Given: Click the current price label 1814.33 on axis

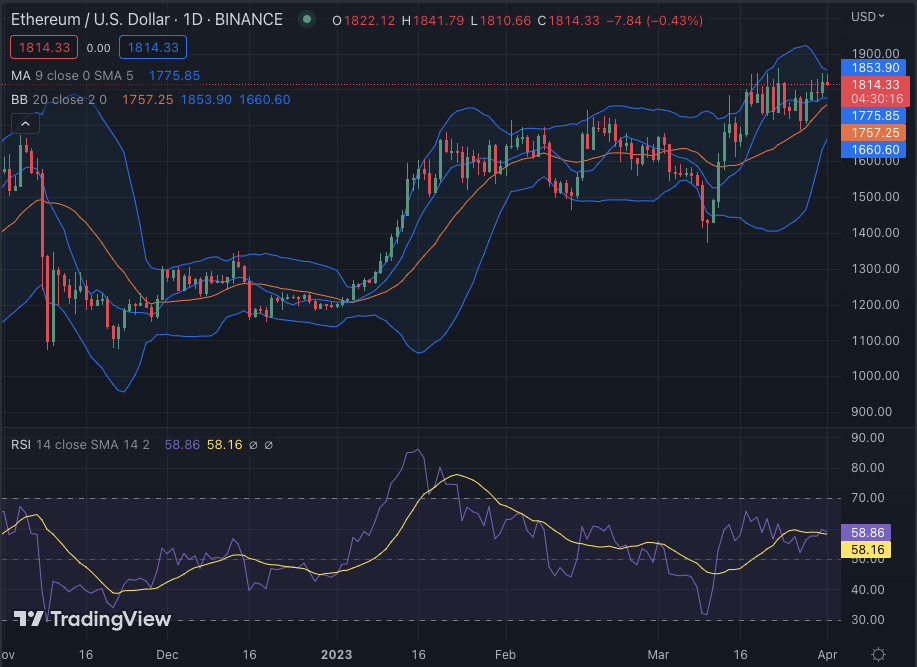Looking at the screenshot, I should coord(875,85).
